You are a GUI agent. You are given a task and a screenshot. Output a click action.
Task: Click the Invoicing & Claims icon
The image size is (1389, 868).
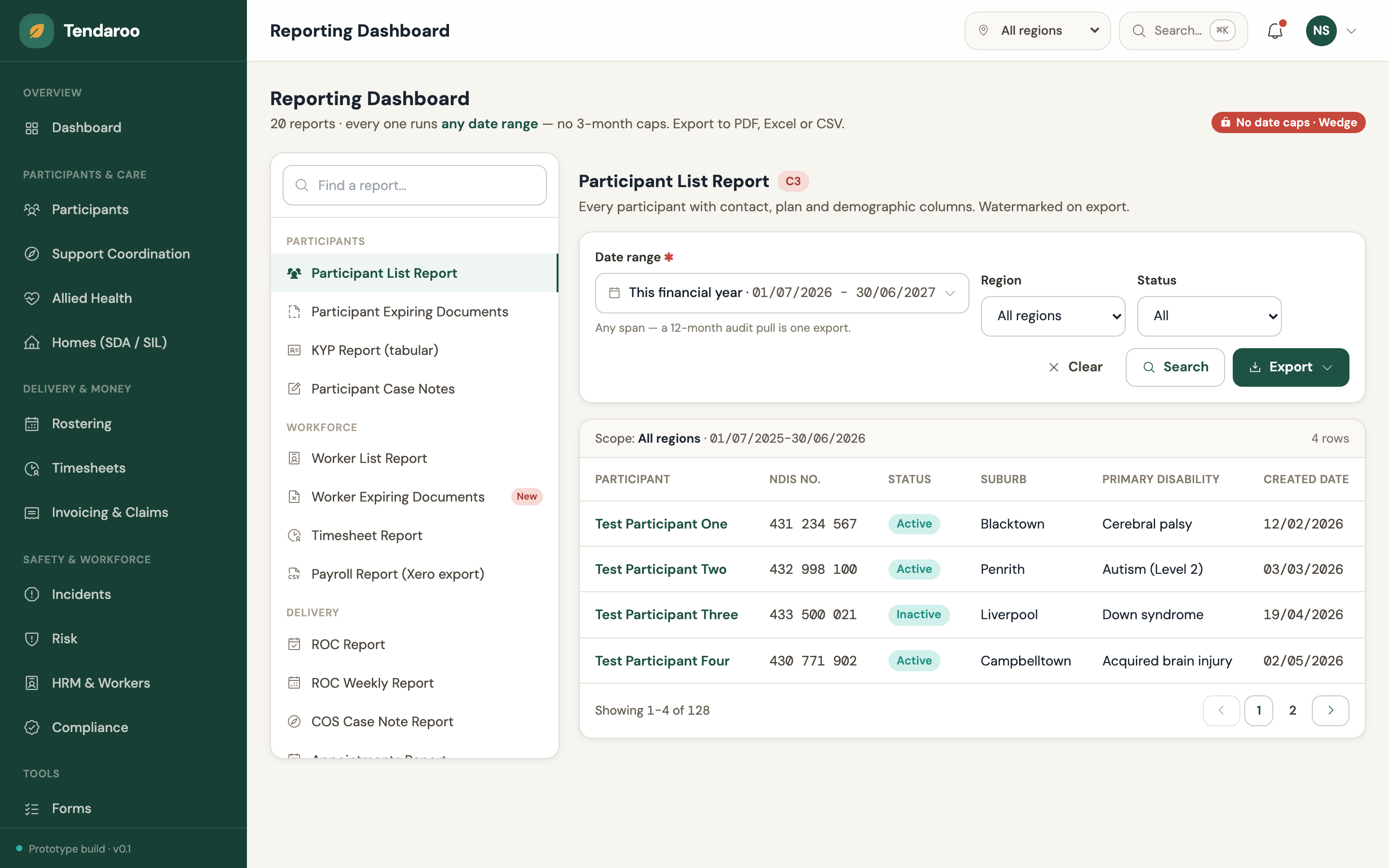tap(32, 513)
